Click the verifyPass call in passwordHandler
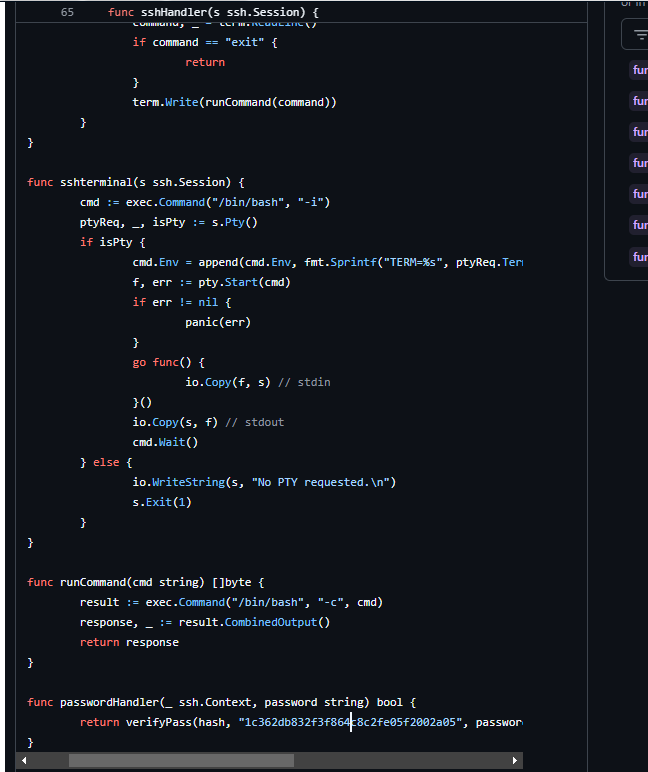Screen dimensions: 648x772 [x=158, y=722]
